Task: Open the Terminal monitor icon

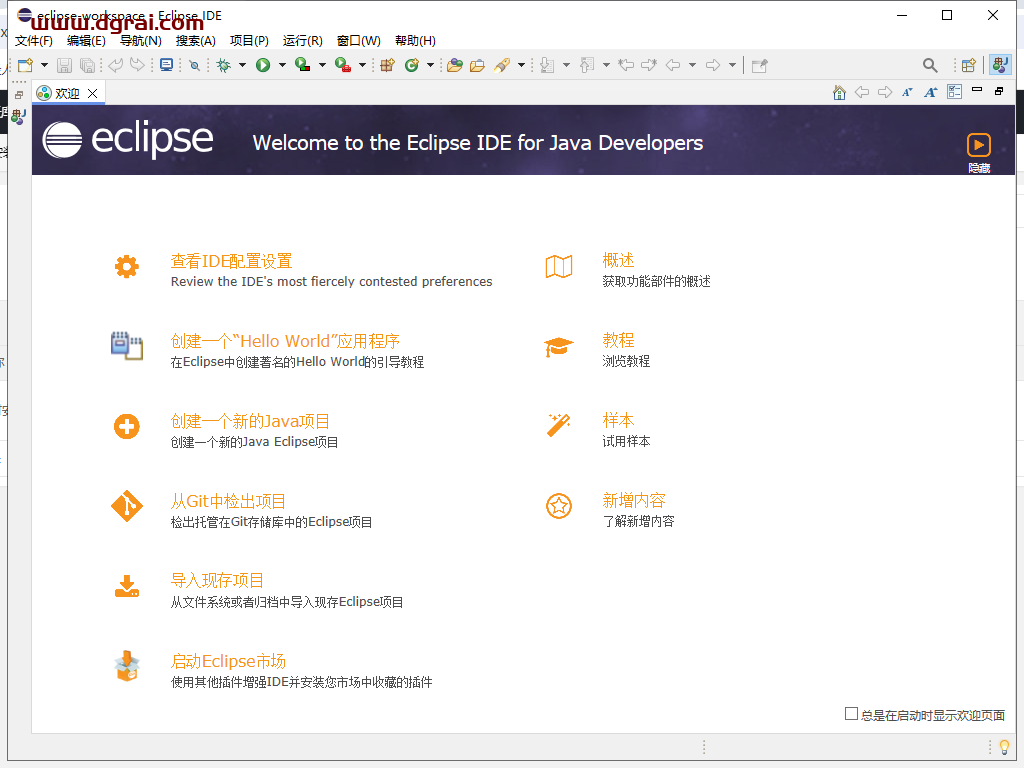Action: click(x=167, y=65)
